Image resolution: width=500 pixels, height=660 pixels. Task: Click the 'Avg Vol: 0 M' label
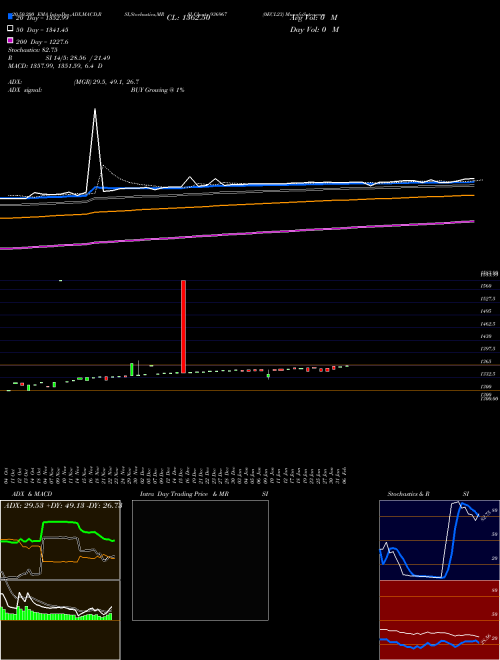tap(314, 18)
